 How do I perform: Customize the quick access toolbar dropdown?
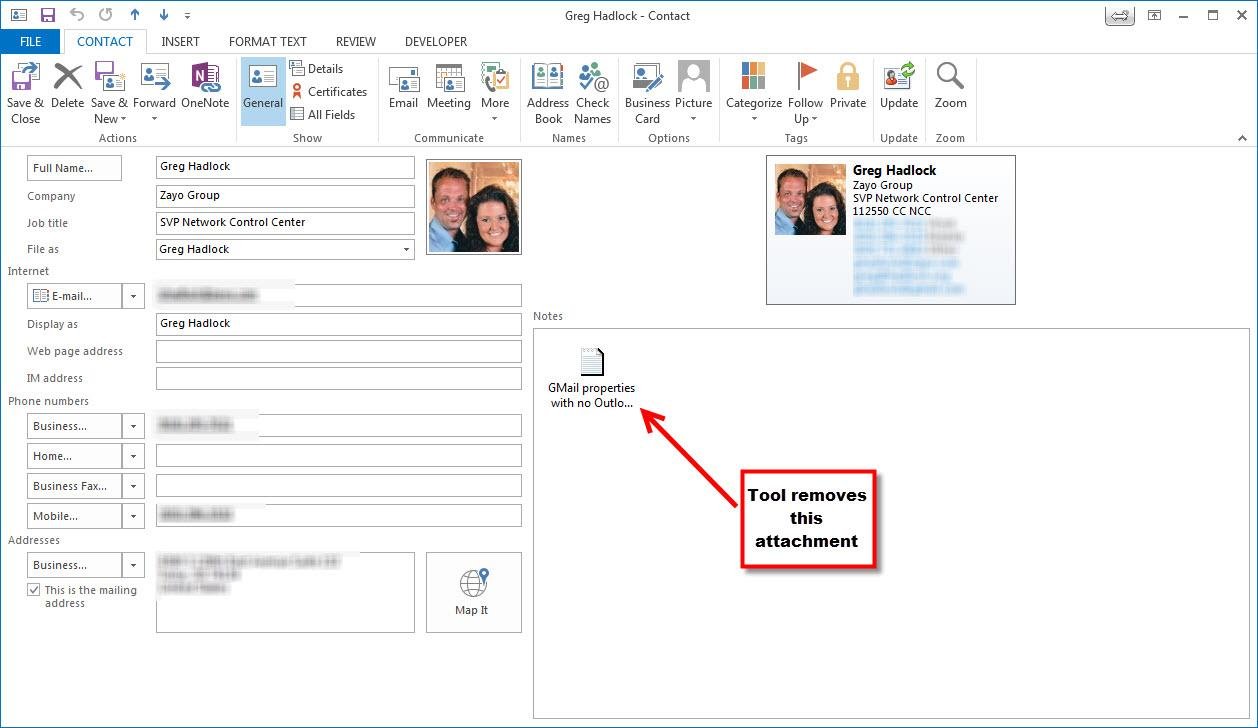(x=187, y=16)
